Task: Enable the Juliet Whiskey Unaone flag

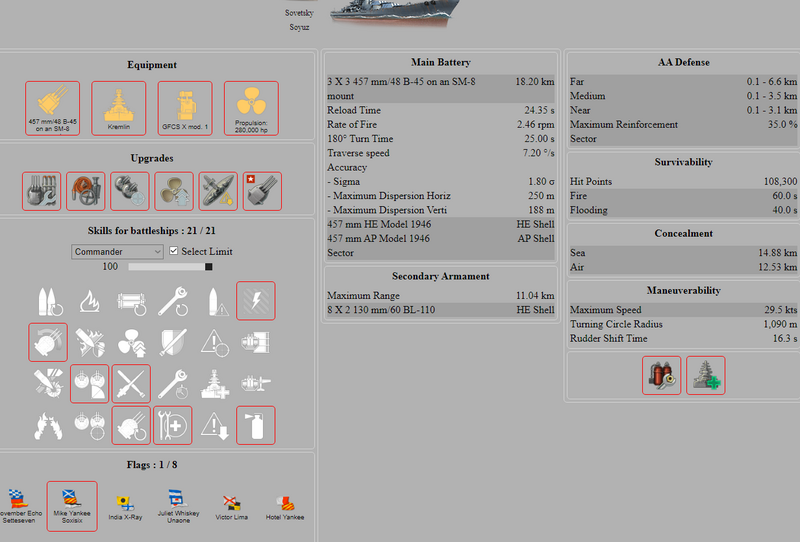Action: click(178, 506)
